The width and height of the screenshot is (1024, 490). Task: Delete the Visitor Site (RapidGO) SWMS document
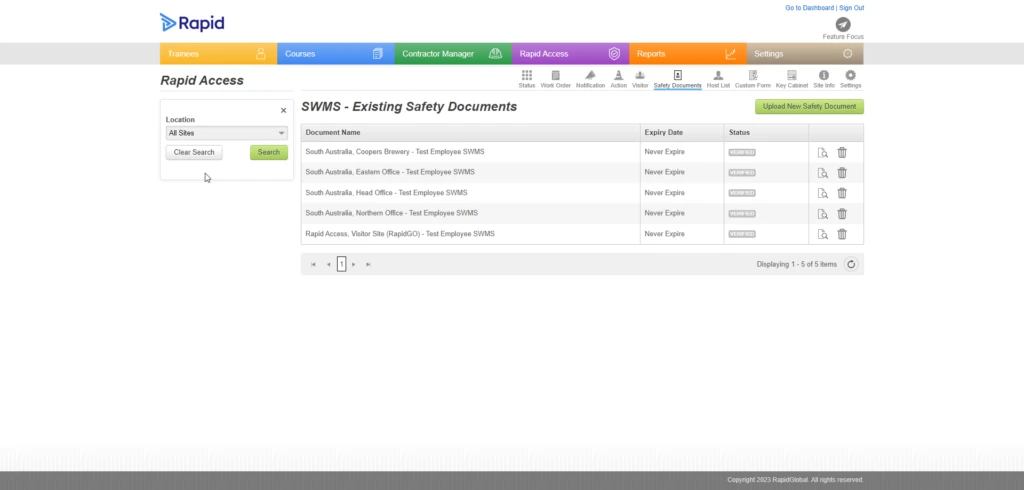click(842, 234)
